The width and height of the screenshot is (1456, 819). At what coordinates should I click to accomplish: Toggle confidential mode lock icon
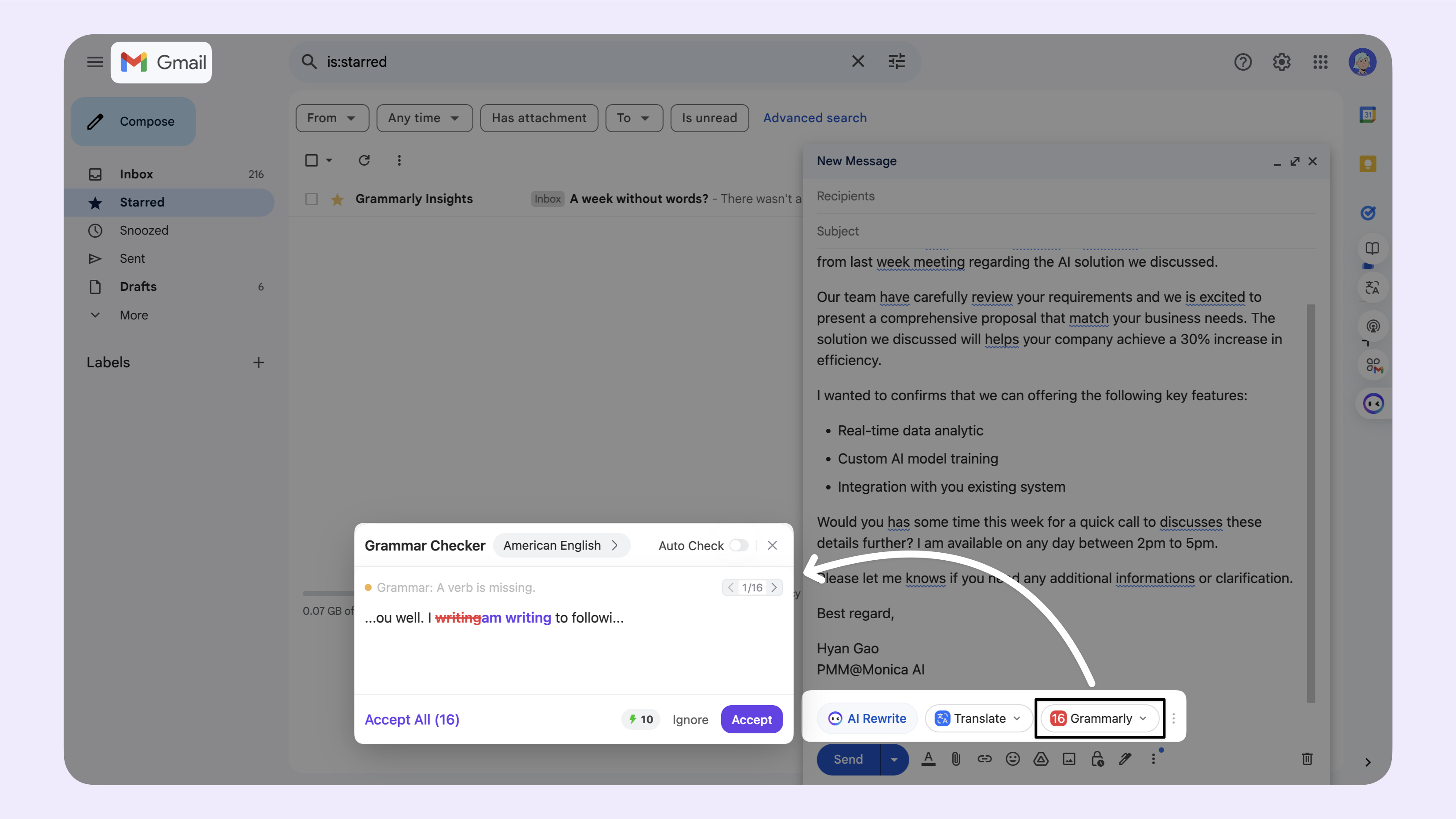(x=1097, y=759)
